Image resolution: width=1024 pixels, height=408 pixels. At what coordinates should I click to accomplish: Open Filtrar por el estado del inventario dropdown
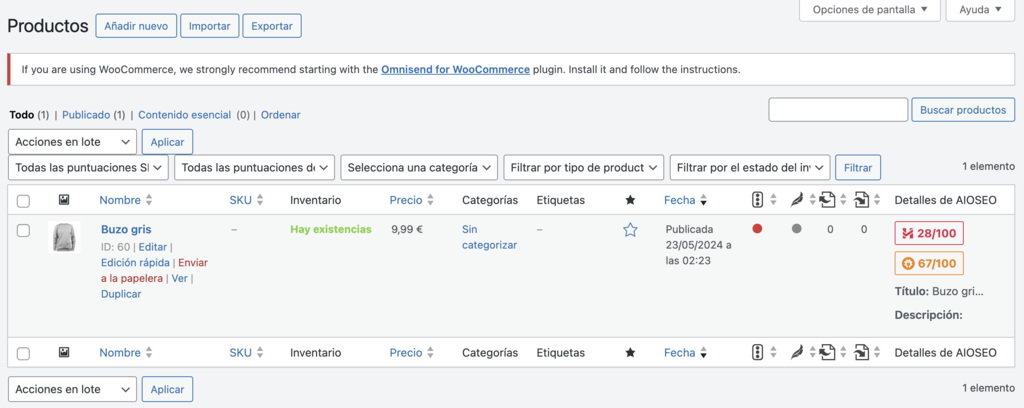[x=750, y=167]
